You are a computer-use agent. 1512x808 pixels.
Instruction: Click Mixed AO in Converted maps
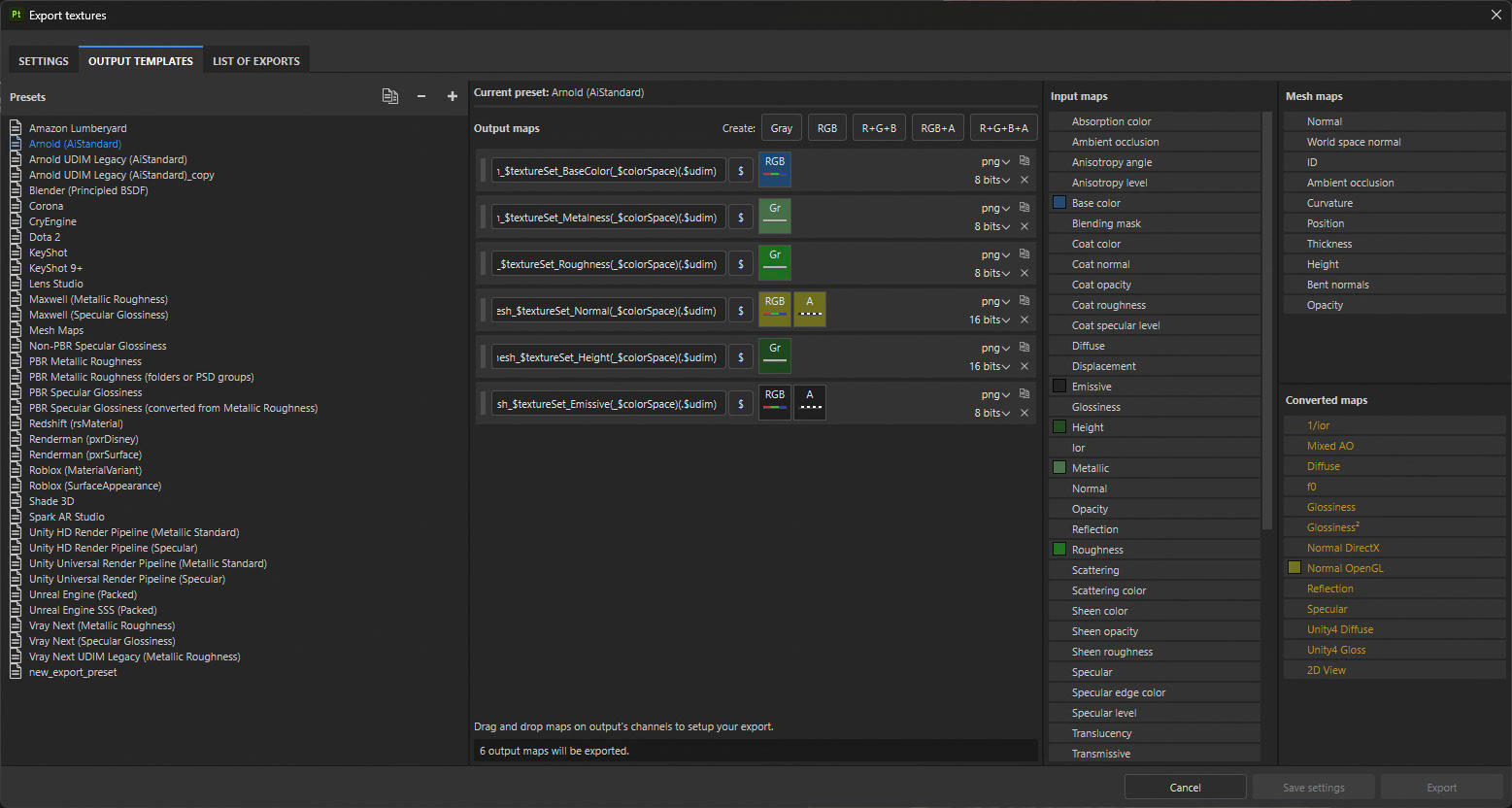pos(1394,446)
